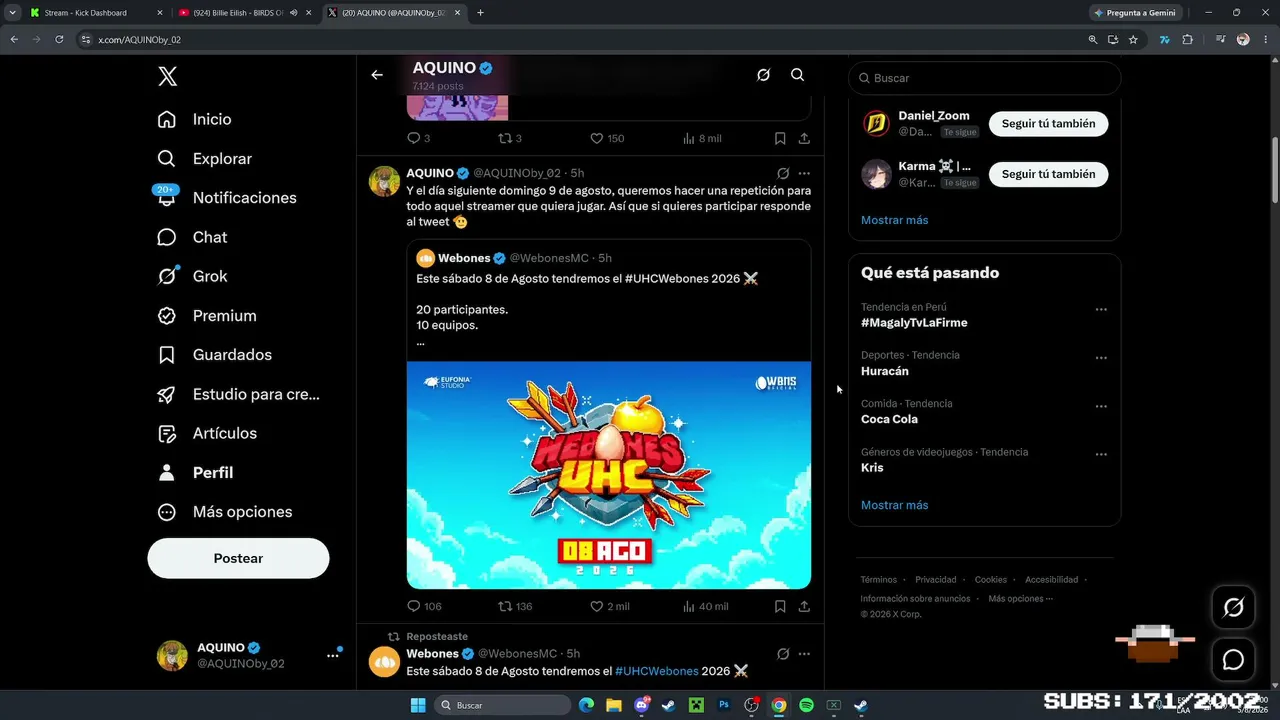Repost the post with 136 reposts
Image resolution: width=1280 pixels, height=720 pixels.
click(x=515, y=606)
